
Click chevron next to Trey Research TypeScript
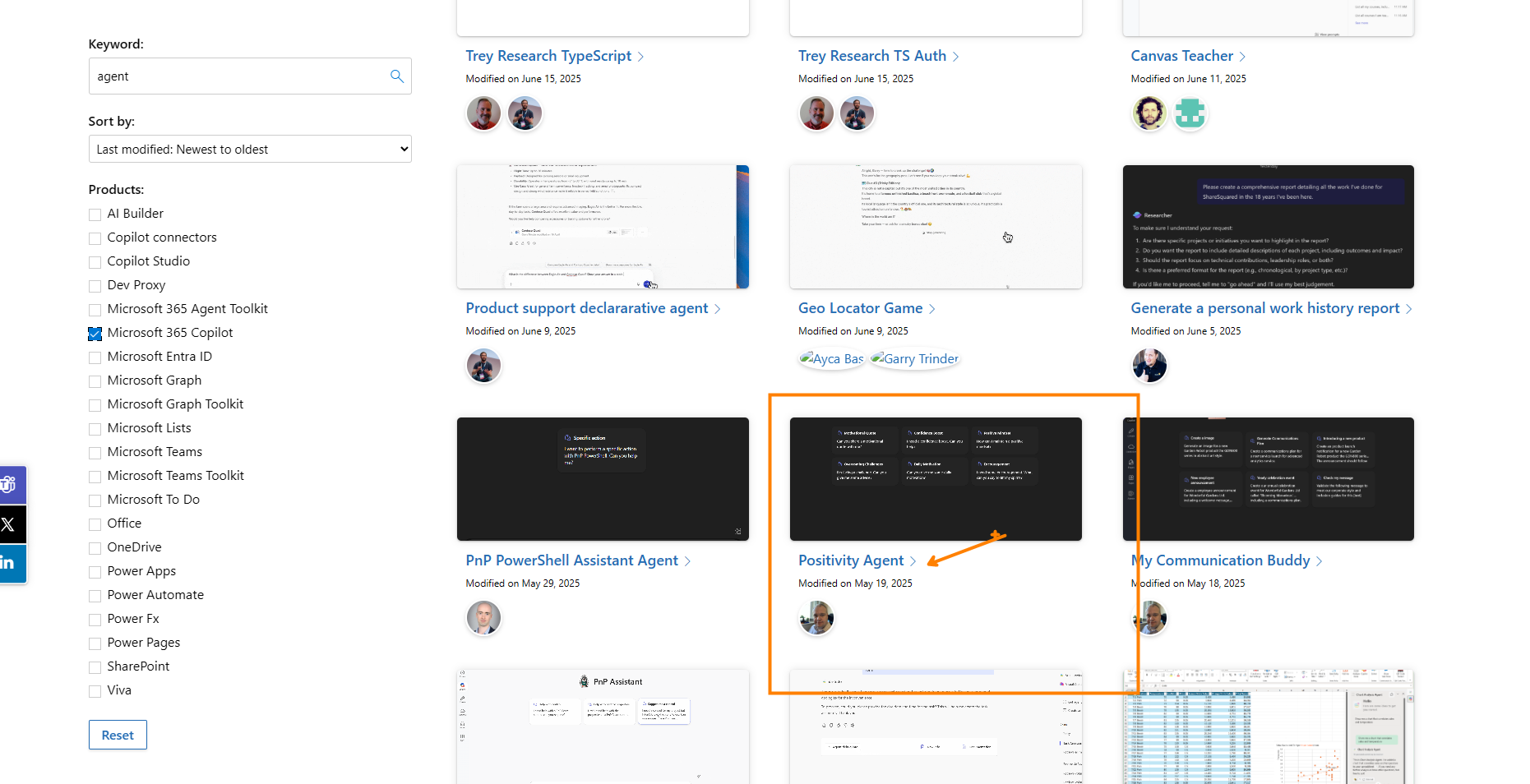point(641,57)
